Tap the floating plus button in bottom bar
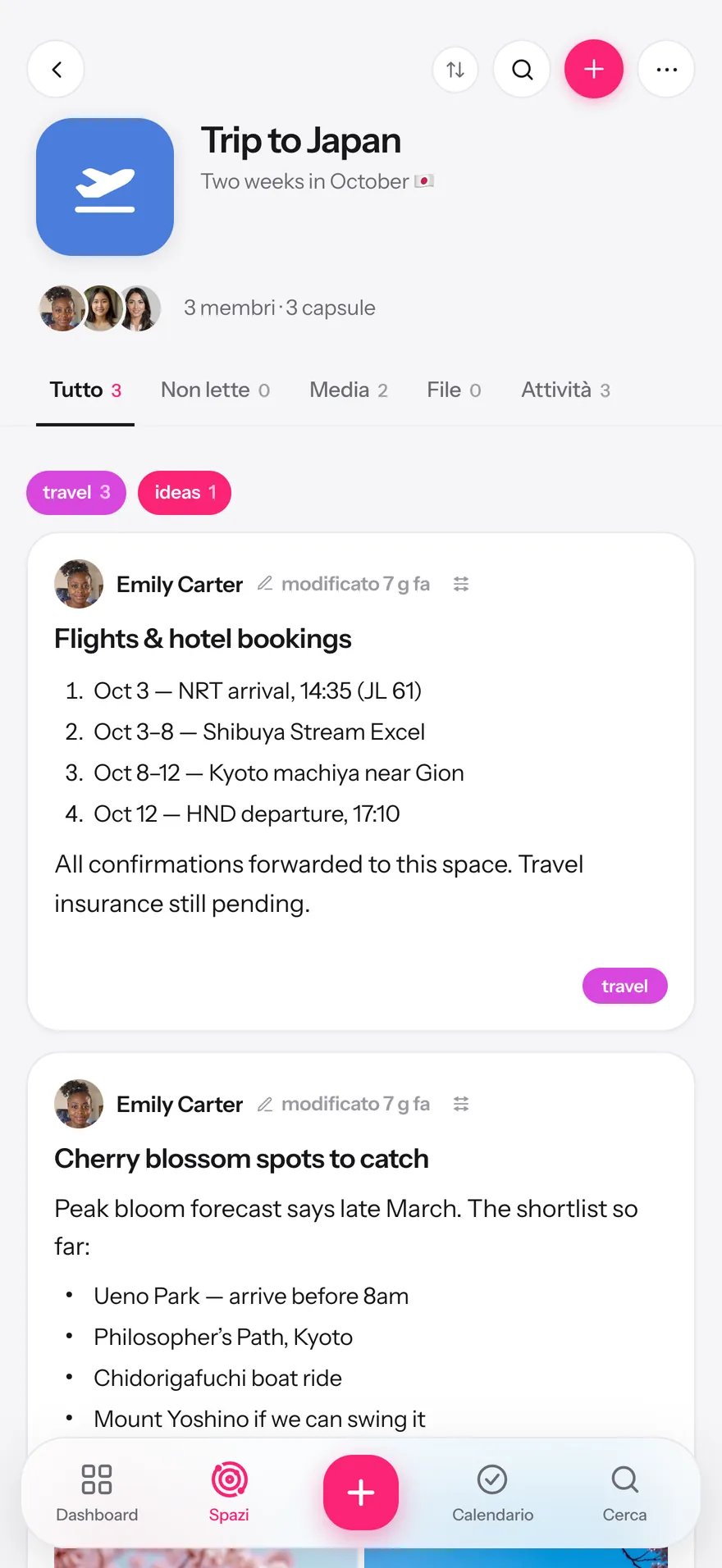The width and height of the screenshot is (722, 1568). pos(361,1493)
